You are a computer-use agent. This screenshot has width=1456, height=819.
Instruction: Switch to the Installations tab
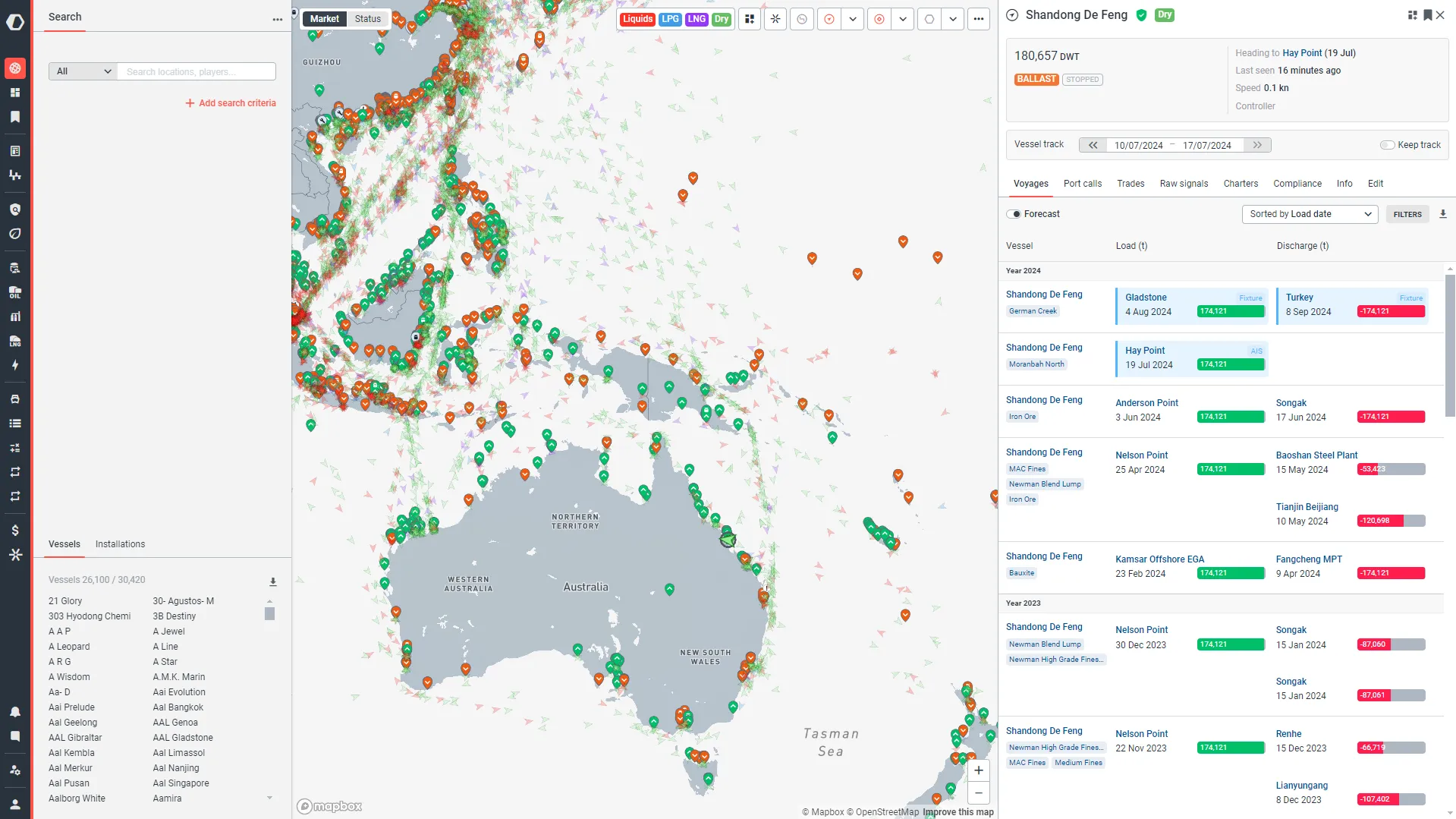(x=120, y=544)
